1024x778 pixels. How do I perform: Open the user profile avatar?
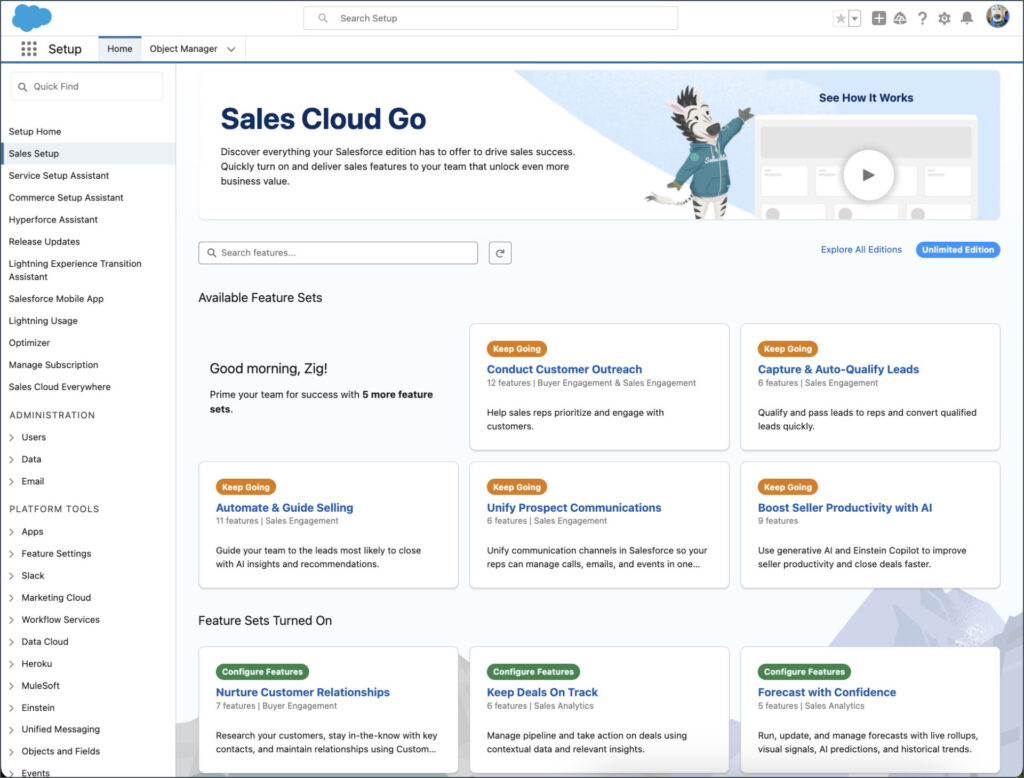point(997,16)
